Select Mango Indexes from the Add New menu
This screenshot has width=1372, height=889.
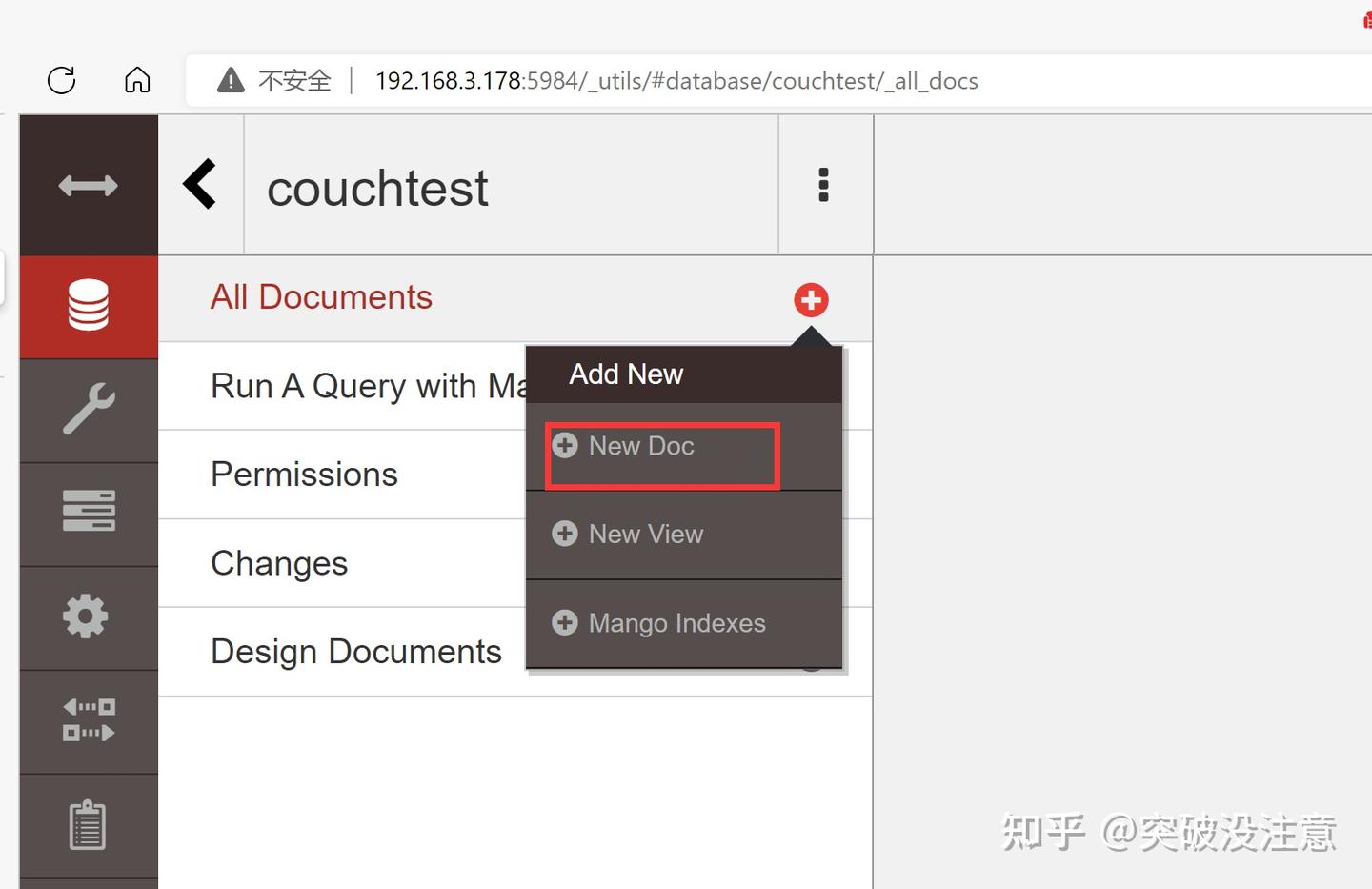(676, 622)
